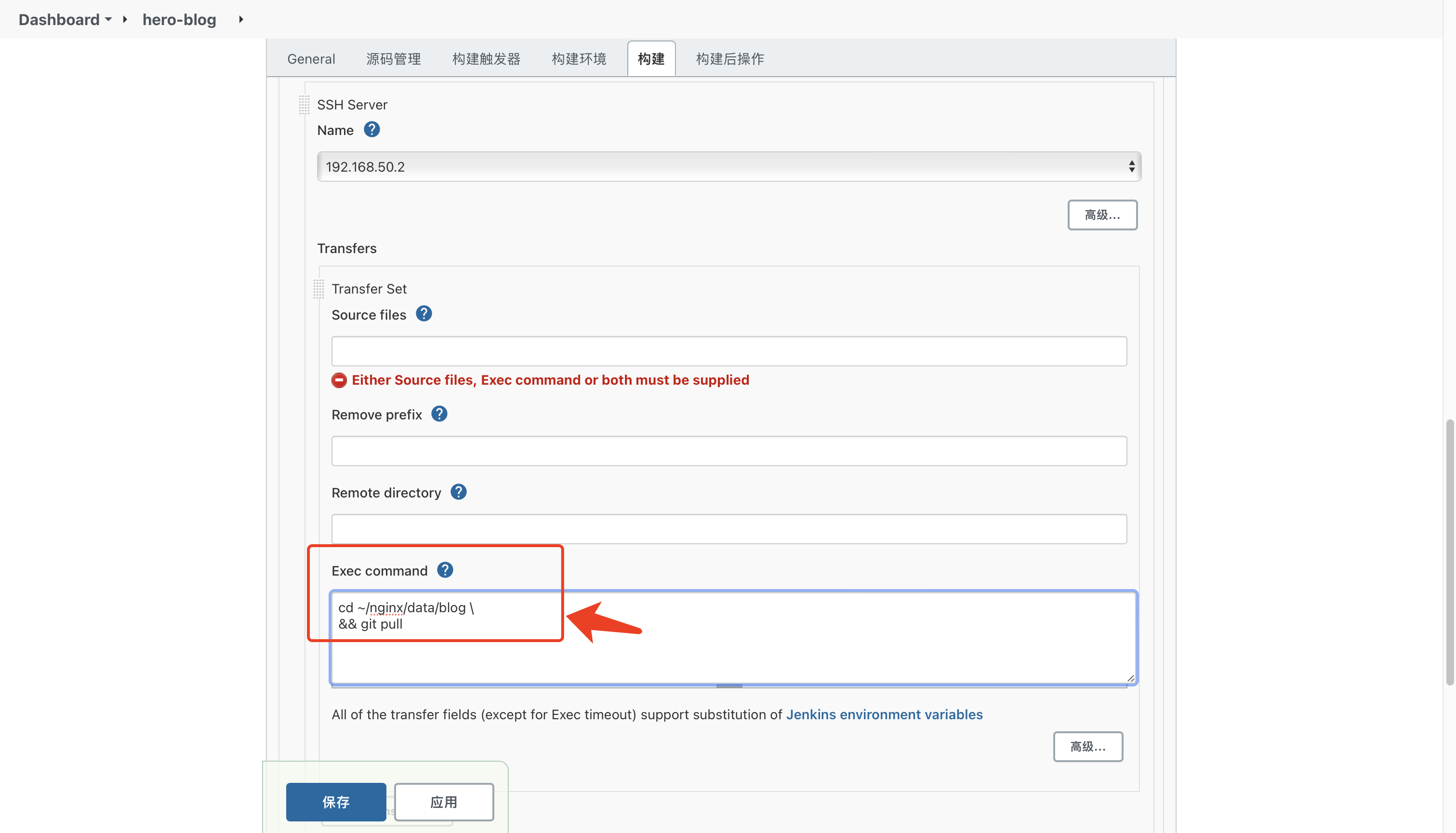Open the Jenkins environment variables link

(x=884, y=714)
